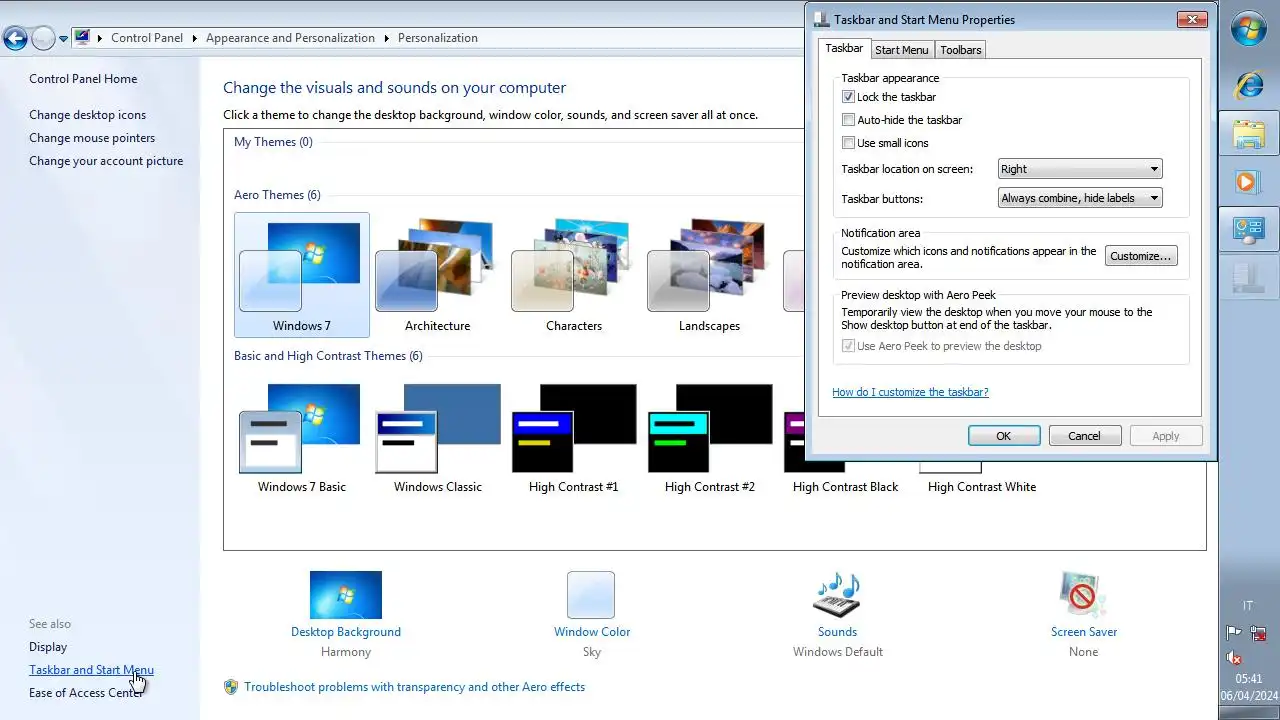Select Control Panel taskbar button
Viewport: 1280px width, 720px height.
(1249, 231)
